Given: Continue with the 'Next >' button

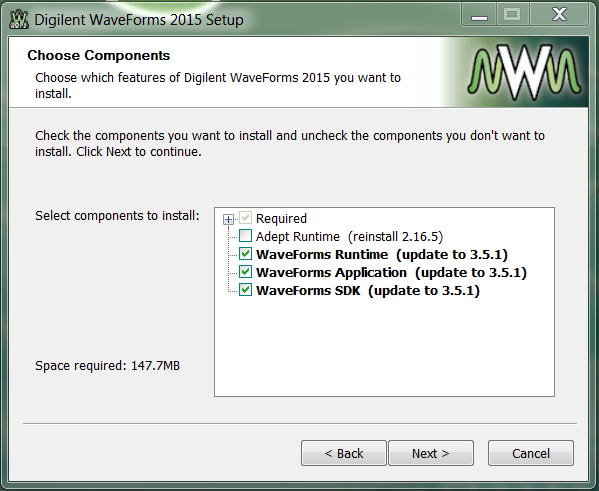Looking at the screenshot, I should pyautogui.click(x=431, y=453).
